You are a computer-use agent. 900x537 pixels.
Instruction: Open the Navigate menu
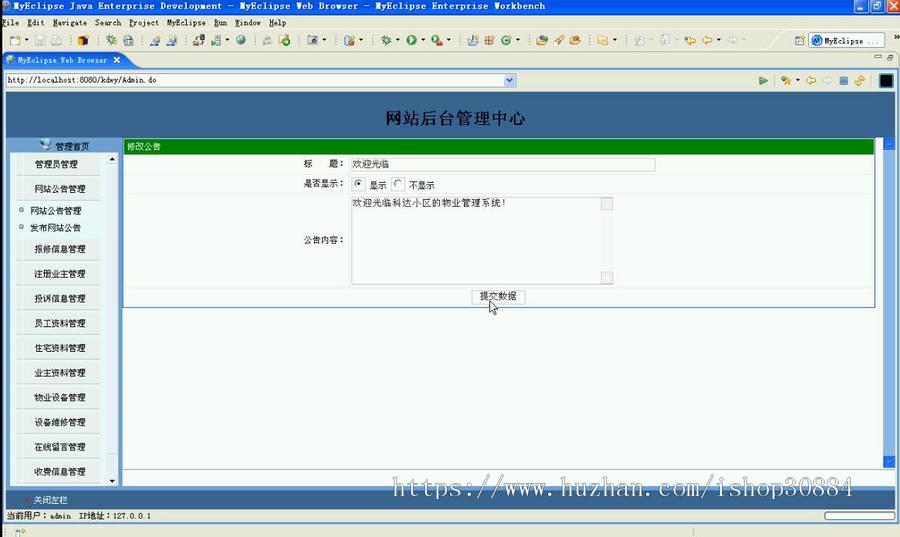pyautogui.click(x=69, y=23)
